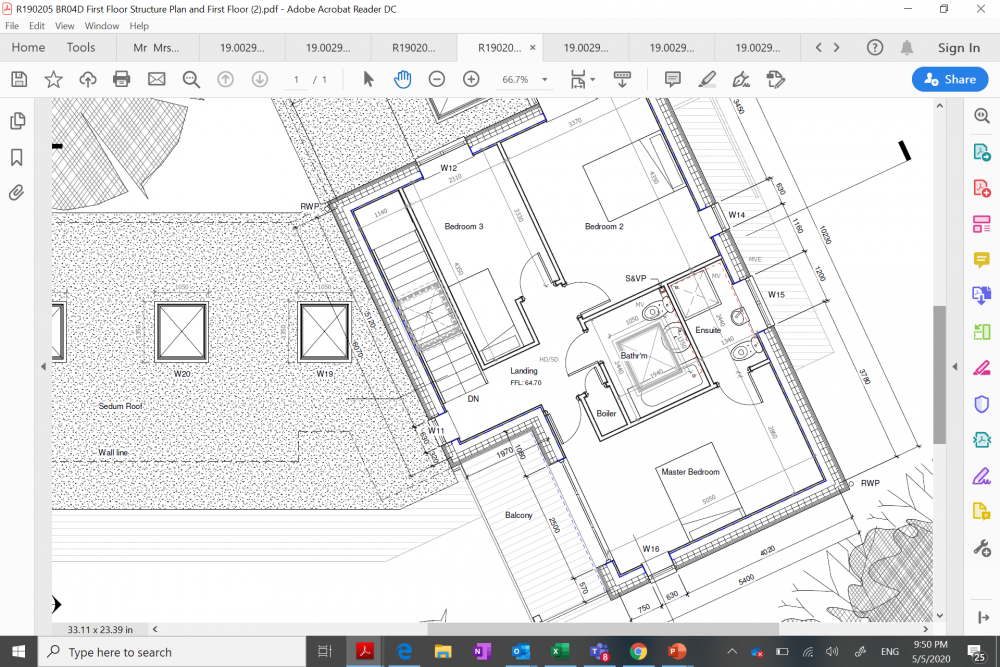
Task: Zoom out with minus button
Action: point(437,79)
